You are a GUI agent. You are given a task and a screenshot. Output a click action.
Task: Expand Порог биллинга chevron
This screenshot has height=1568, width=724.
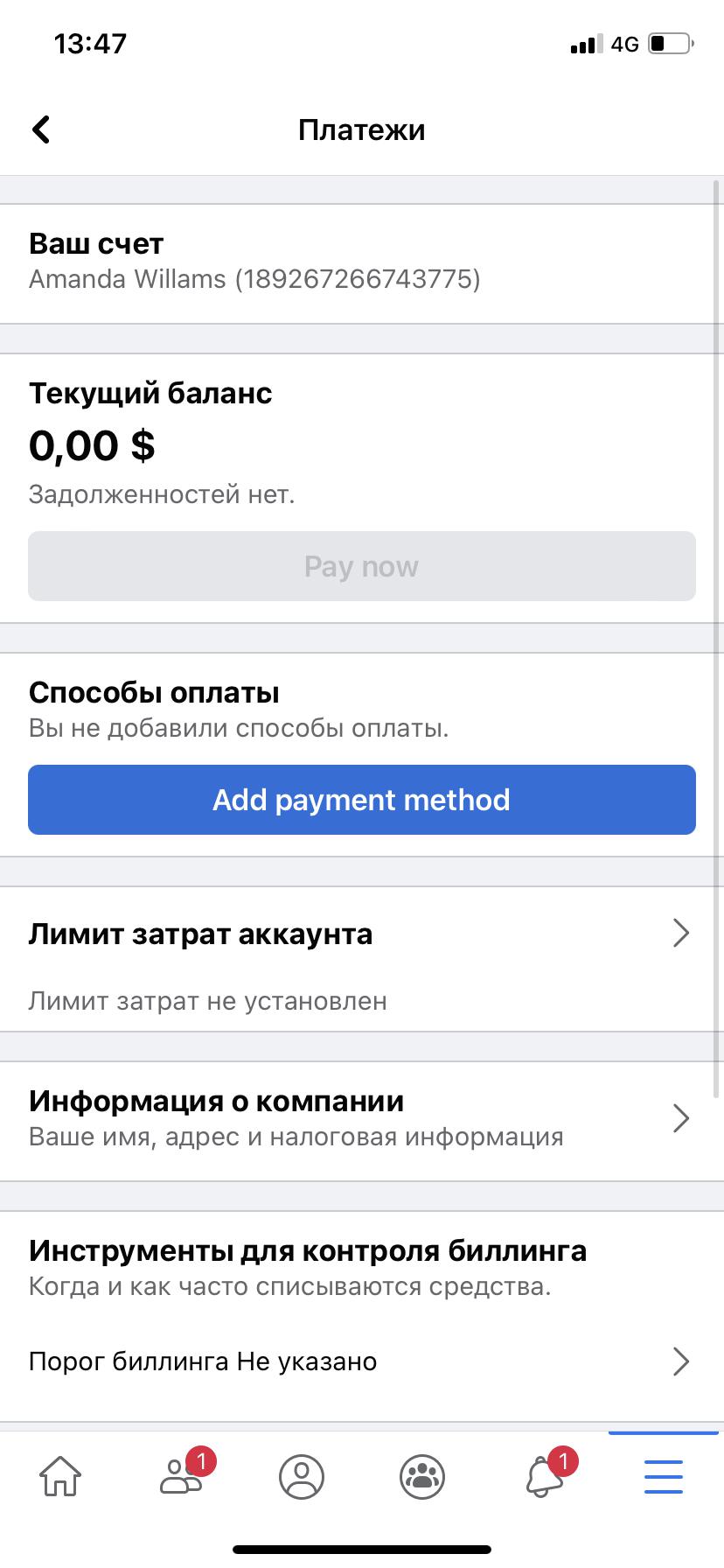[x=681, y=1361]
